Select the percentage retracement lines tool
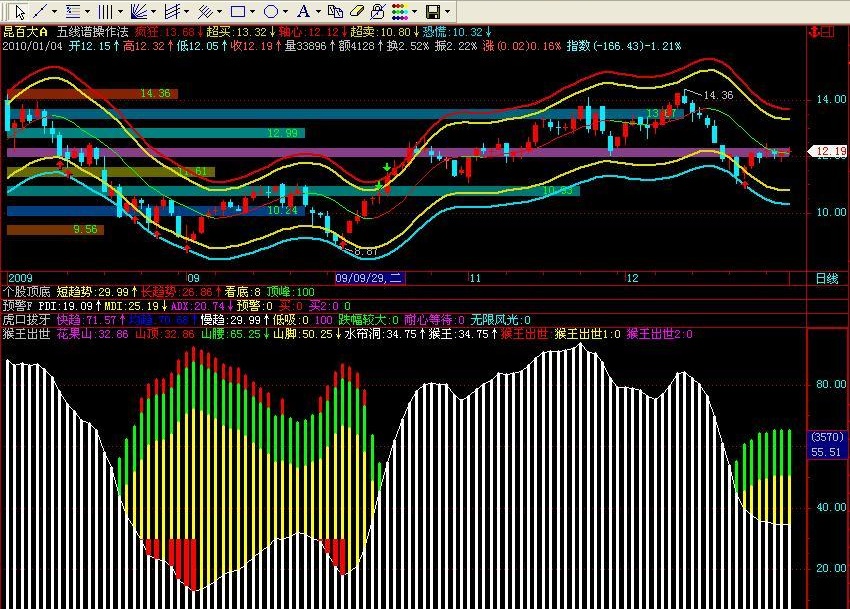This screenshot has width=850, height=609. click(72, 11)
